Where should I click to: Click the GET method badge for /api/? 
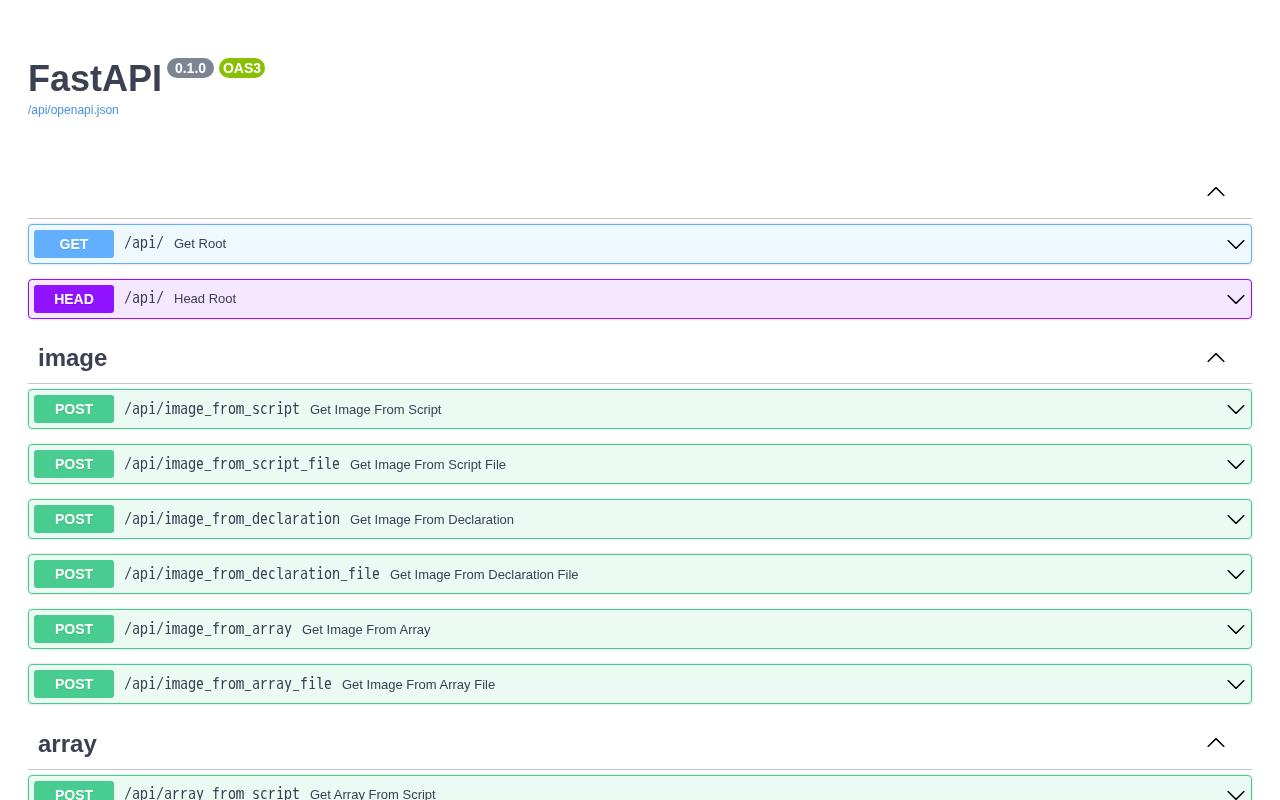(x=74, y=244)
